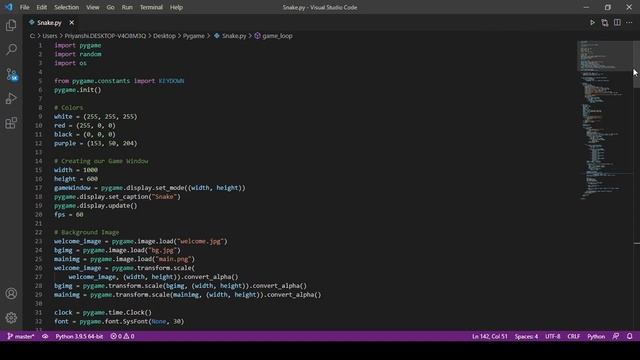Click master branch indicator in status bar
The width and height of the screenshot is (640, 360).
tap(21, 336)
